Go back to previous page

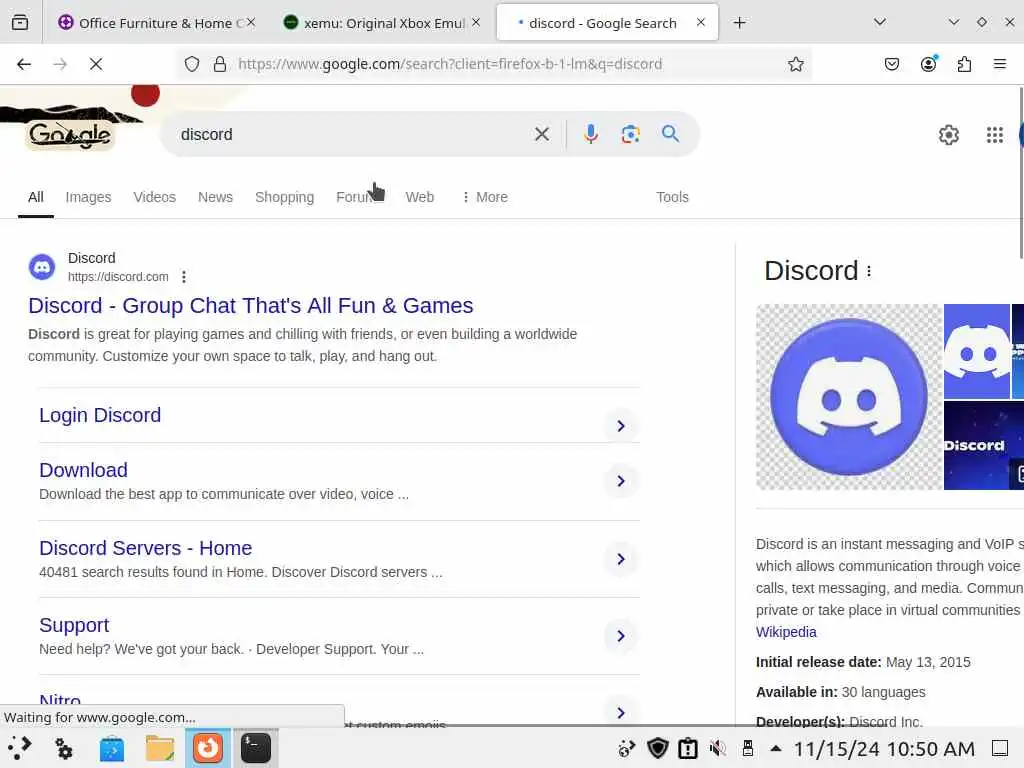coord(24,64)
